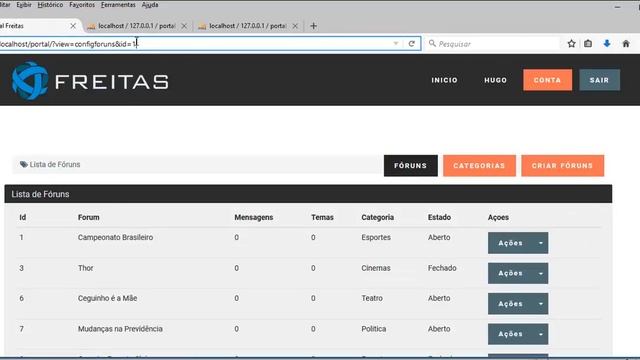The width and height of the screenshot is (640, 360).
Task: Click the CRIAR FÓRUNS button
Action: (x=562, y=166)
